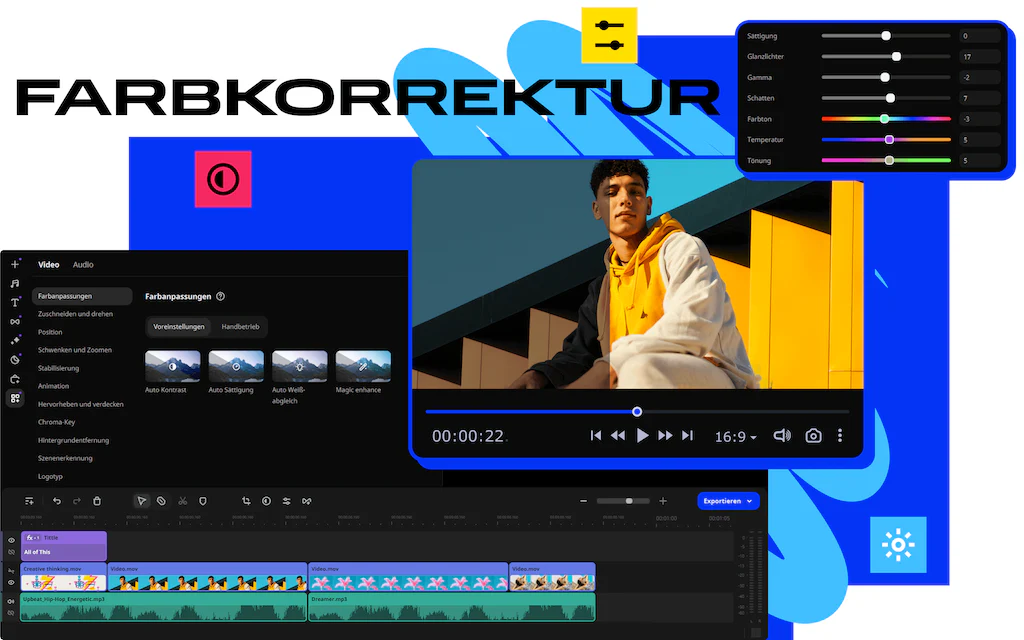The image size is (1024, 640).
Task: Open the 16:9 aspect ratio dropdown
Action: click(735, 437)
